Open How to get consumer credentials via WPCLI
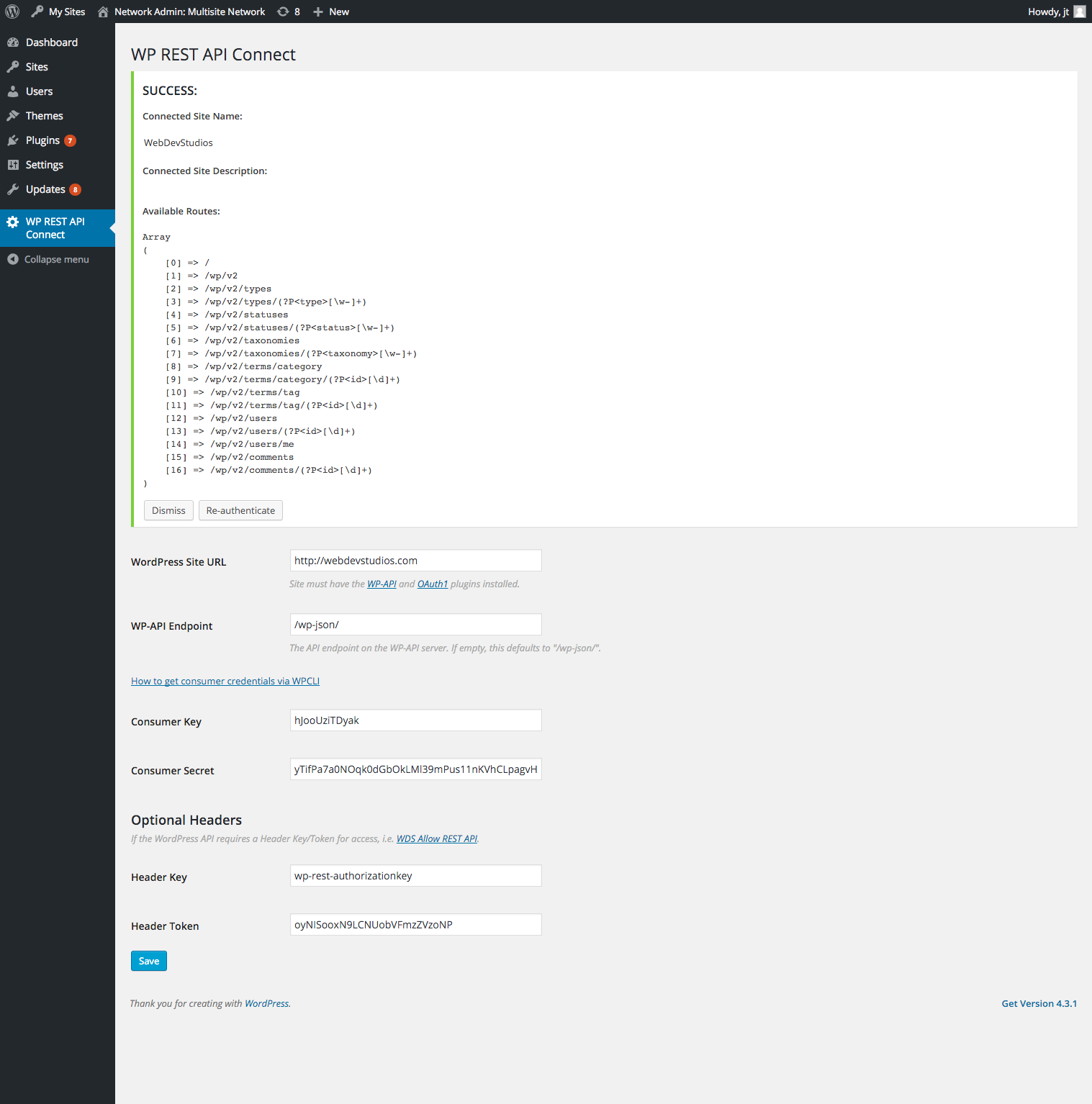1092x1104 pixels. (x=225, y=681)
